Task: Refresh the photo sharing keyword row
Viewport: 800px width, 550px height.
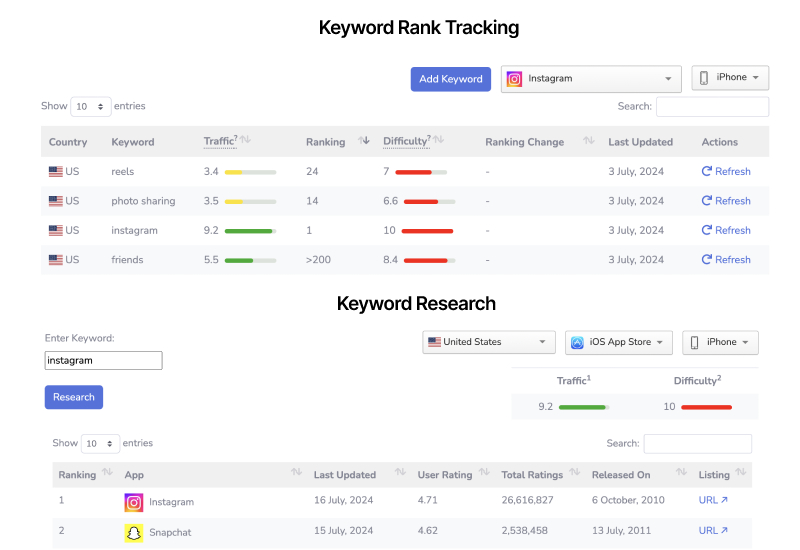Action: [726, 201]
